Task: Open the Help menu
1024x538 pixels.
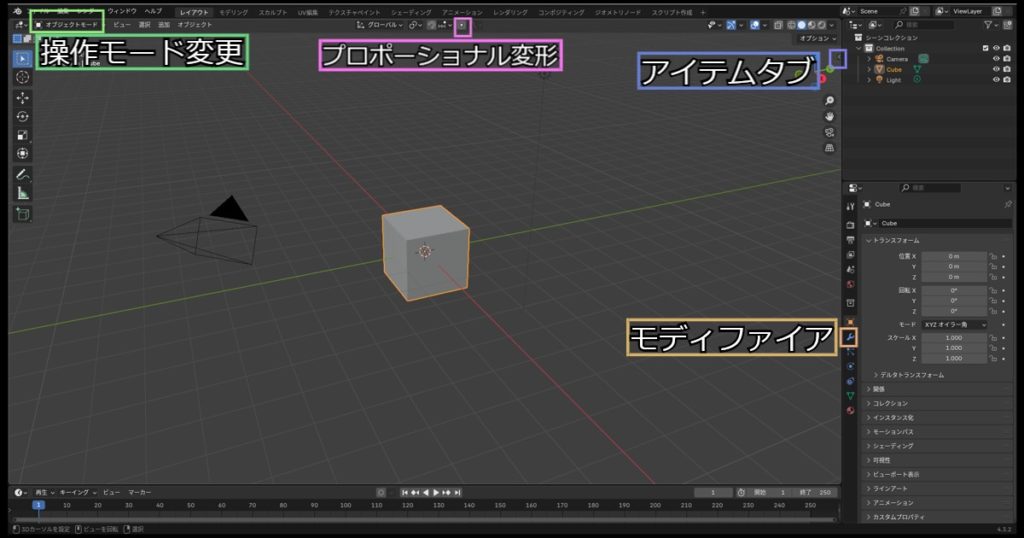Action: coord(153,11)
